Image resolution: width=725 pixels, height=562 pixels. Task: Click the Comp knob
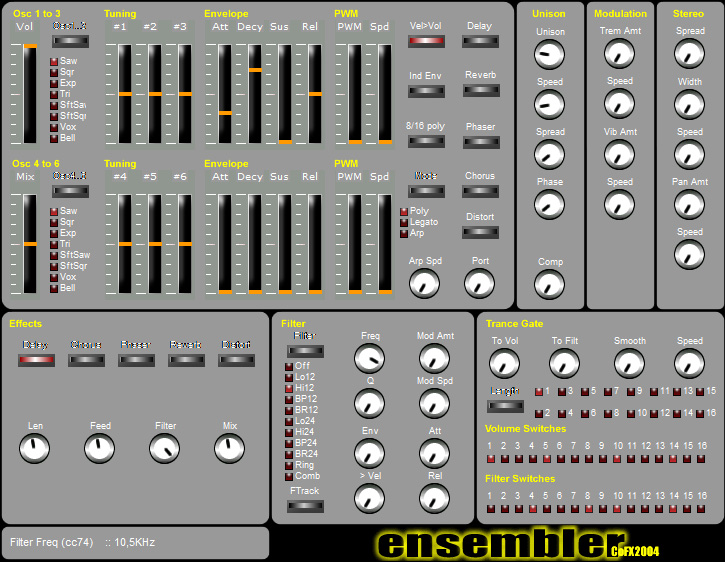[549, 284]
